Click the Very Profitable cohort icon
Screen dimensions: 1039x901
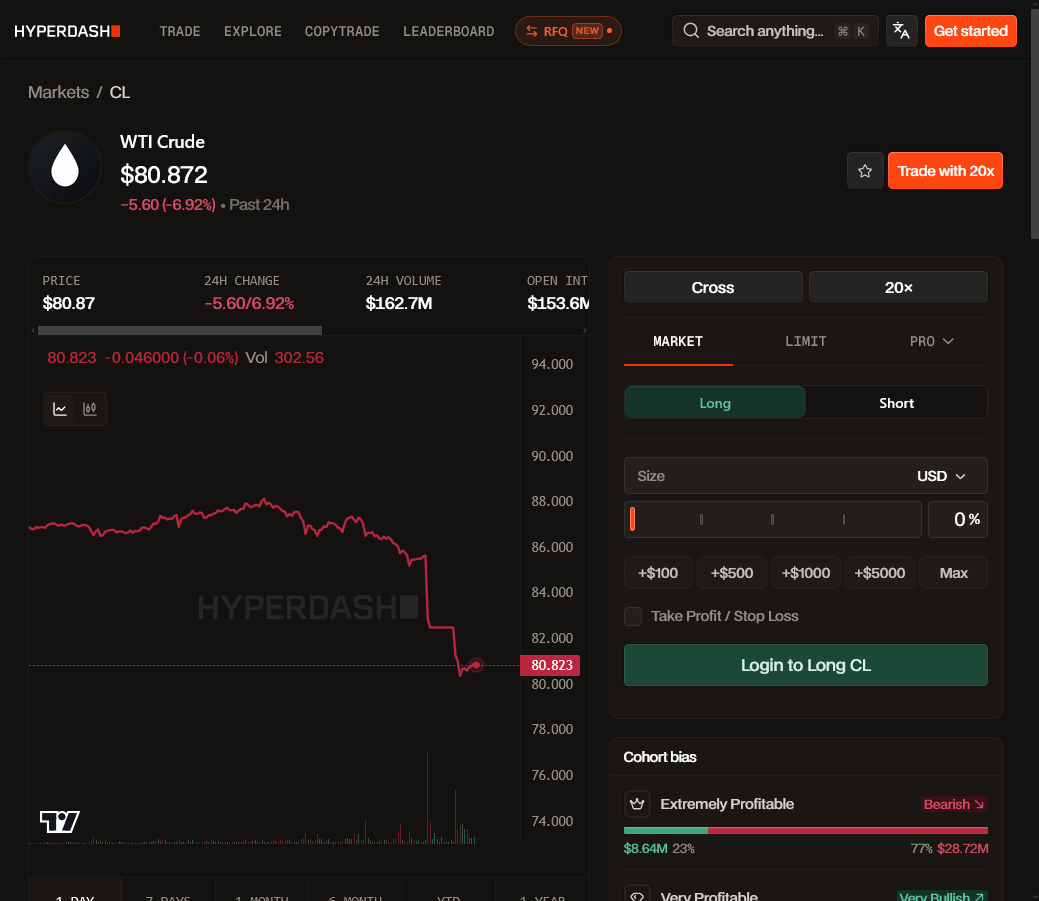(637, 894)
